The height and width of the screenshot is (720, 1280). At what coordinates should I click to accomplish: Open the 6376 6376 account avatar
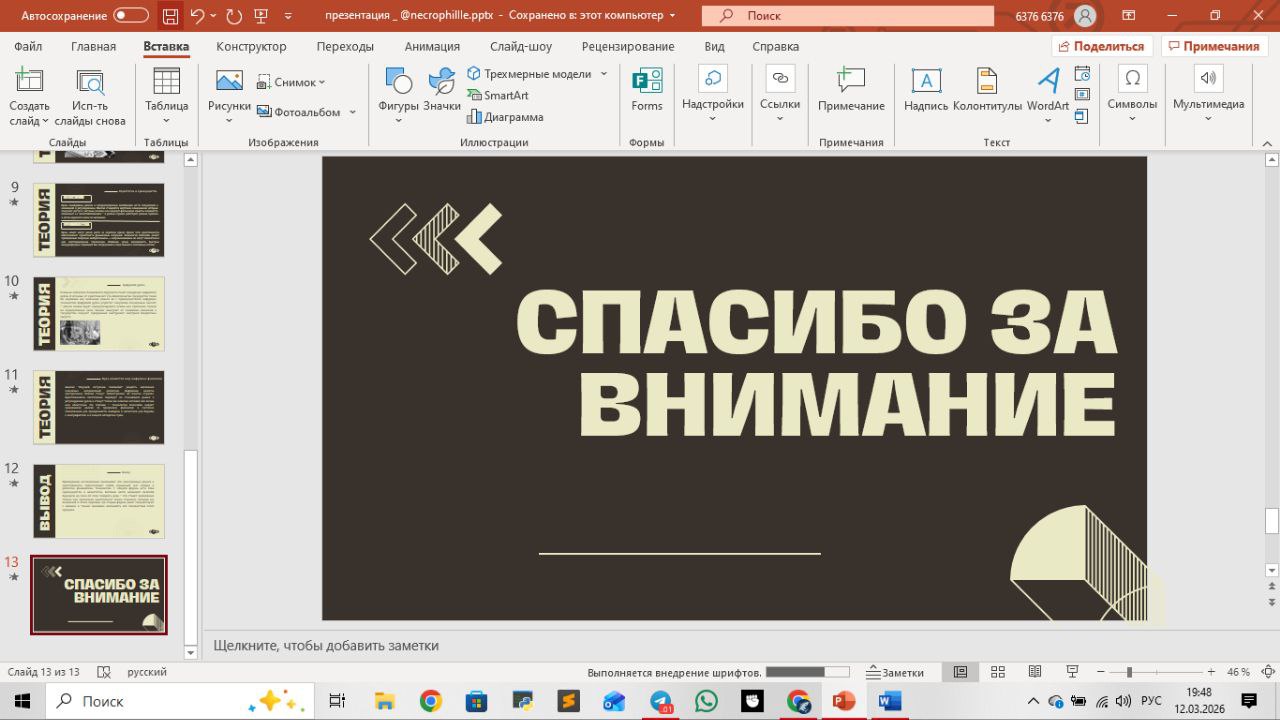pyautogui.click(x=1085, y=16)
